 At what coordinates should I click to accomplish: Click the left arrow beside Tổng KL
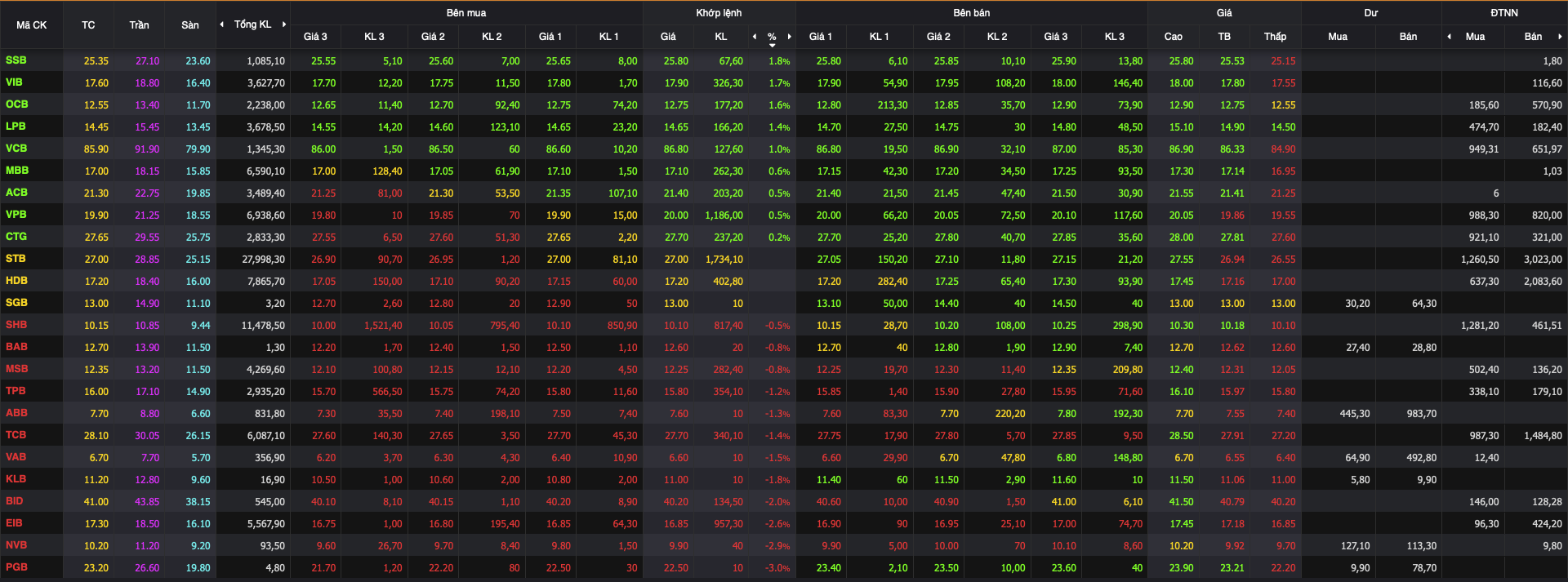coord(222,24)
